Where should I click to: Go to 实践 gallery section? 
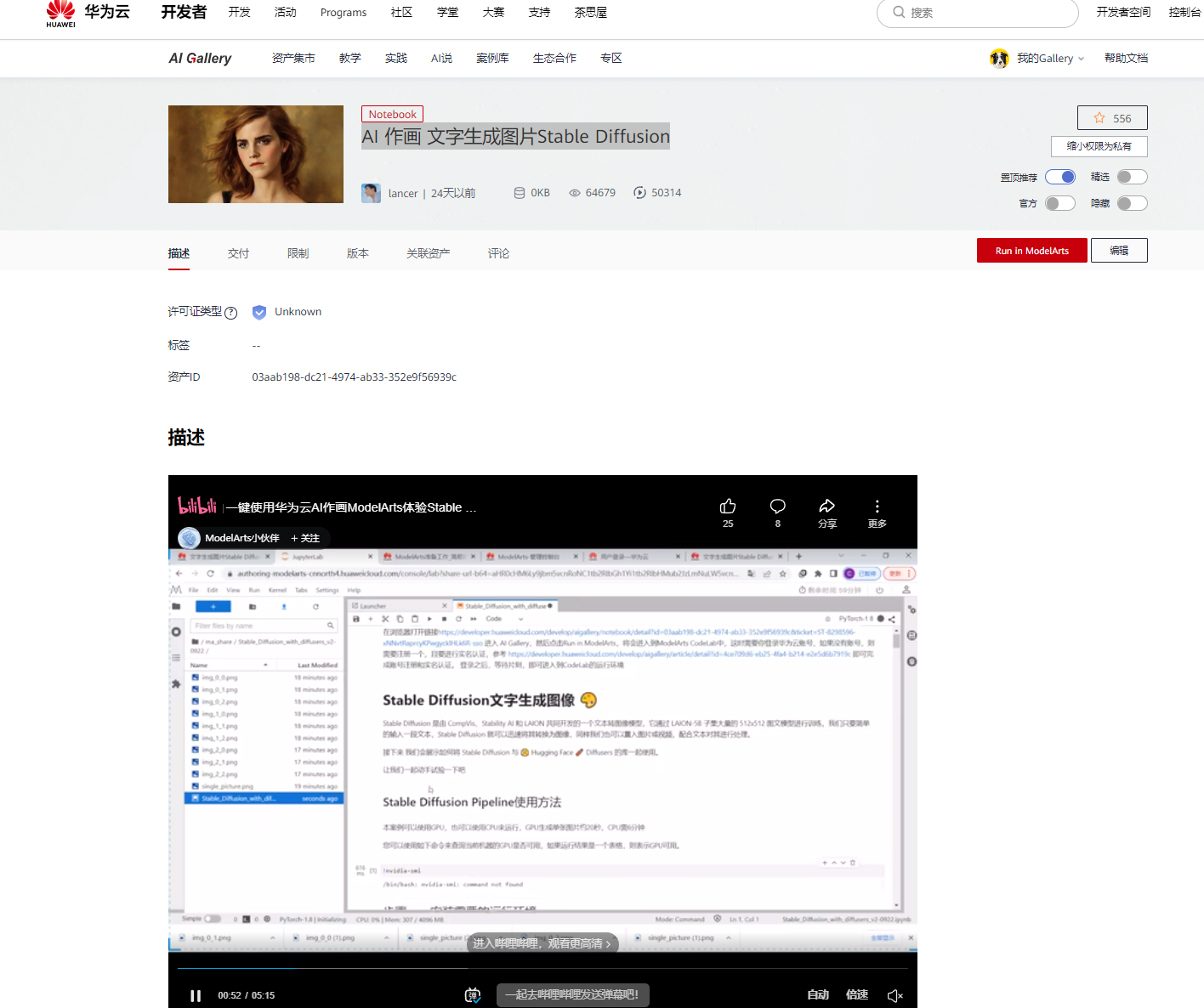395,58
